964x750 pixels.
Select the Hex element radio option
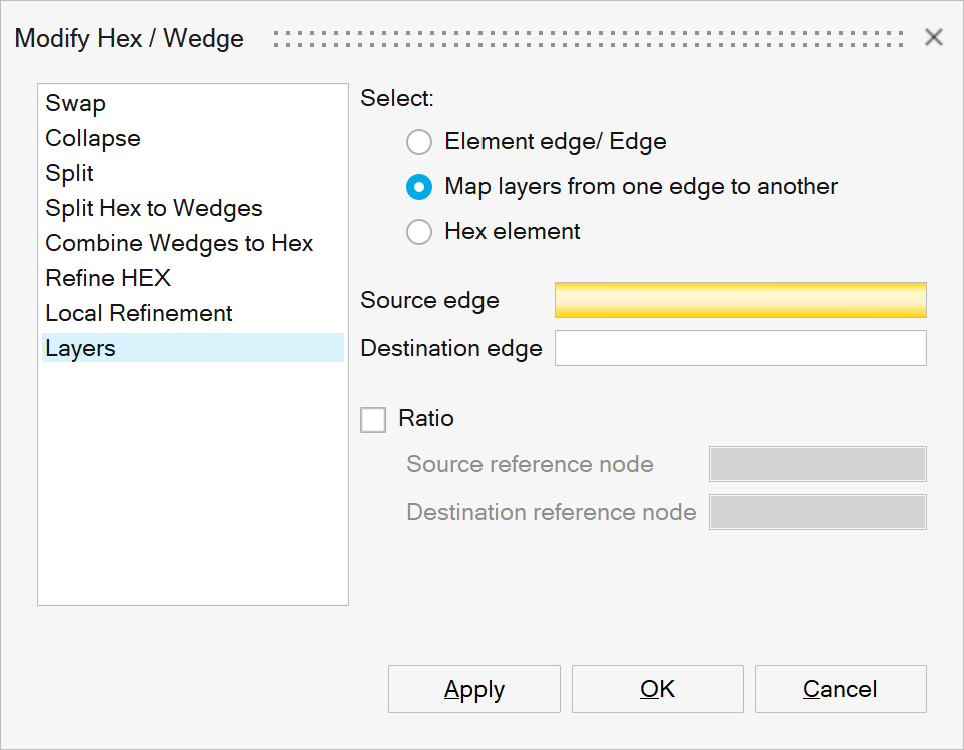[x=419, y=232]
